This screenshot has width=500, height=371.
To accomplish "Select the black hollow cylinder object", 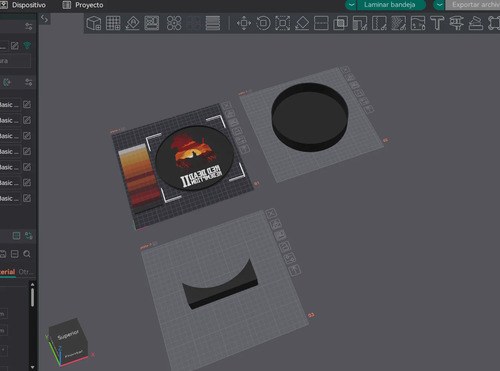I will tap(310, 117).
